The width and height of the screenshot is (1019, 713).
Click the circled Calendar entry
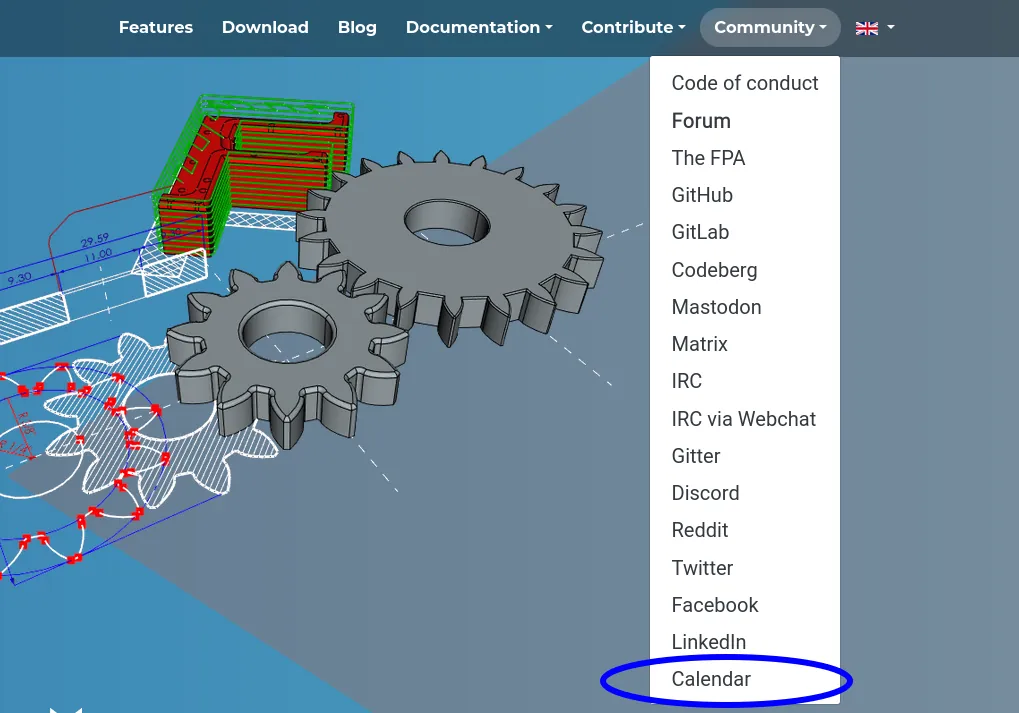pos(711,679)
